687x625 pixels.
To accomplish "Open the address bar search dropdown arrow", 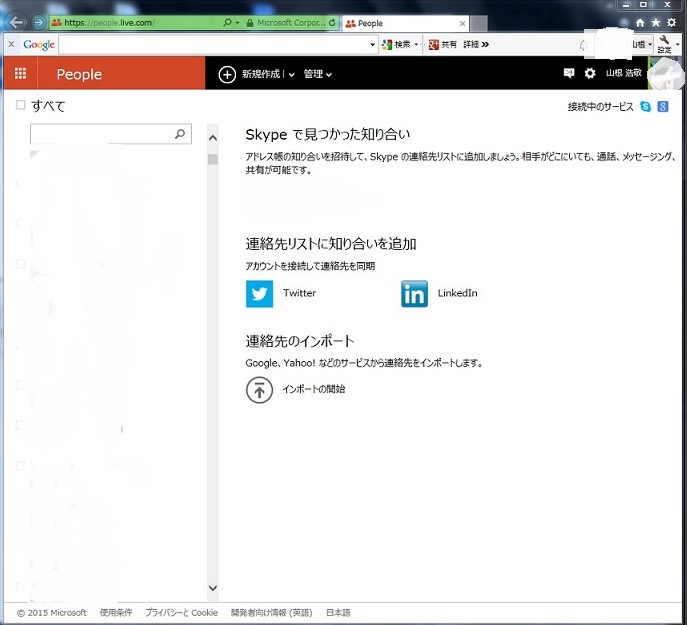I will pyautogui.click(x=237, y=22).
